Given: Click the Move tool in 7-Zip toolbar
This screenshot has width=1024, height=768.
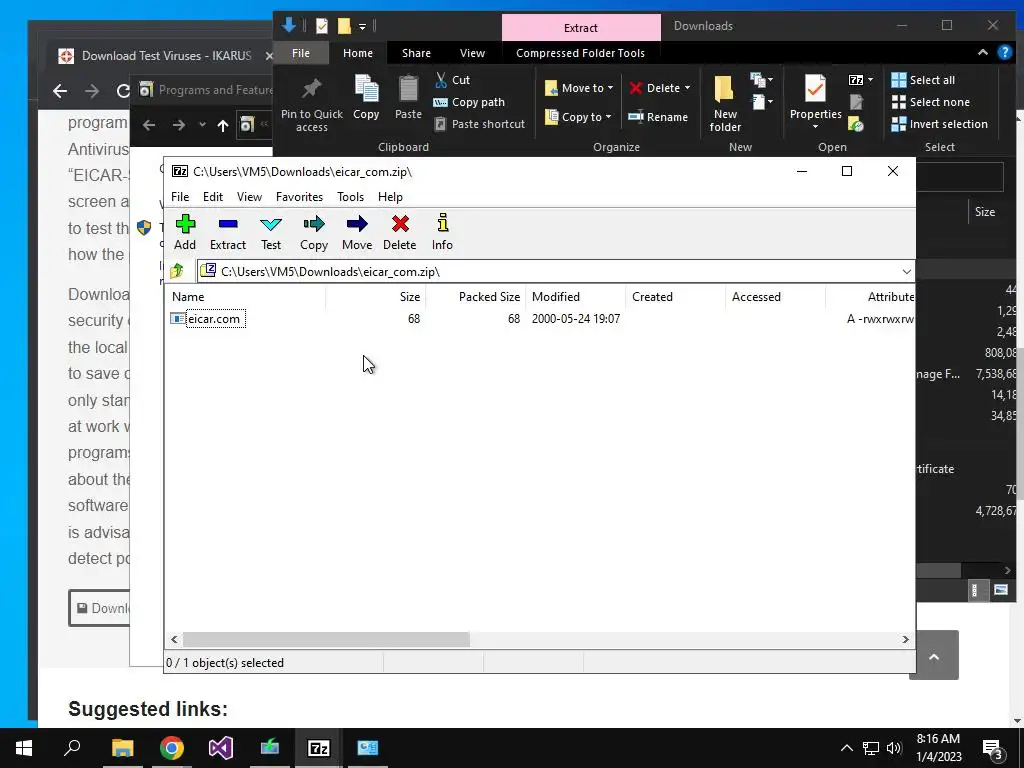Looking at the screenshot, I should (x=357, y=232).
